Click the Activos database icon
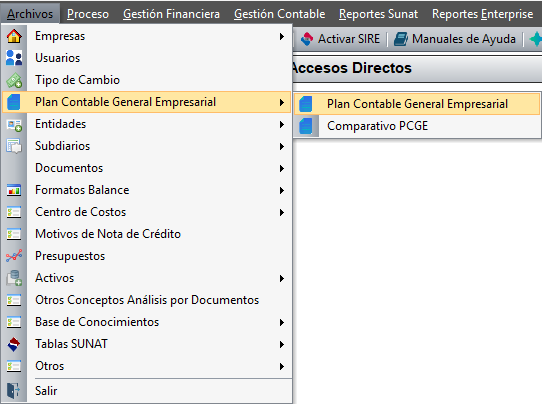This screenshot has height=404, width=542. pos(14,278)
